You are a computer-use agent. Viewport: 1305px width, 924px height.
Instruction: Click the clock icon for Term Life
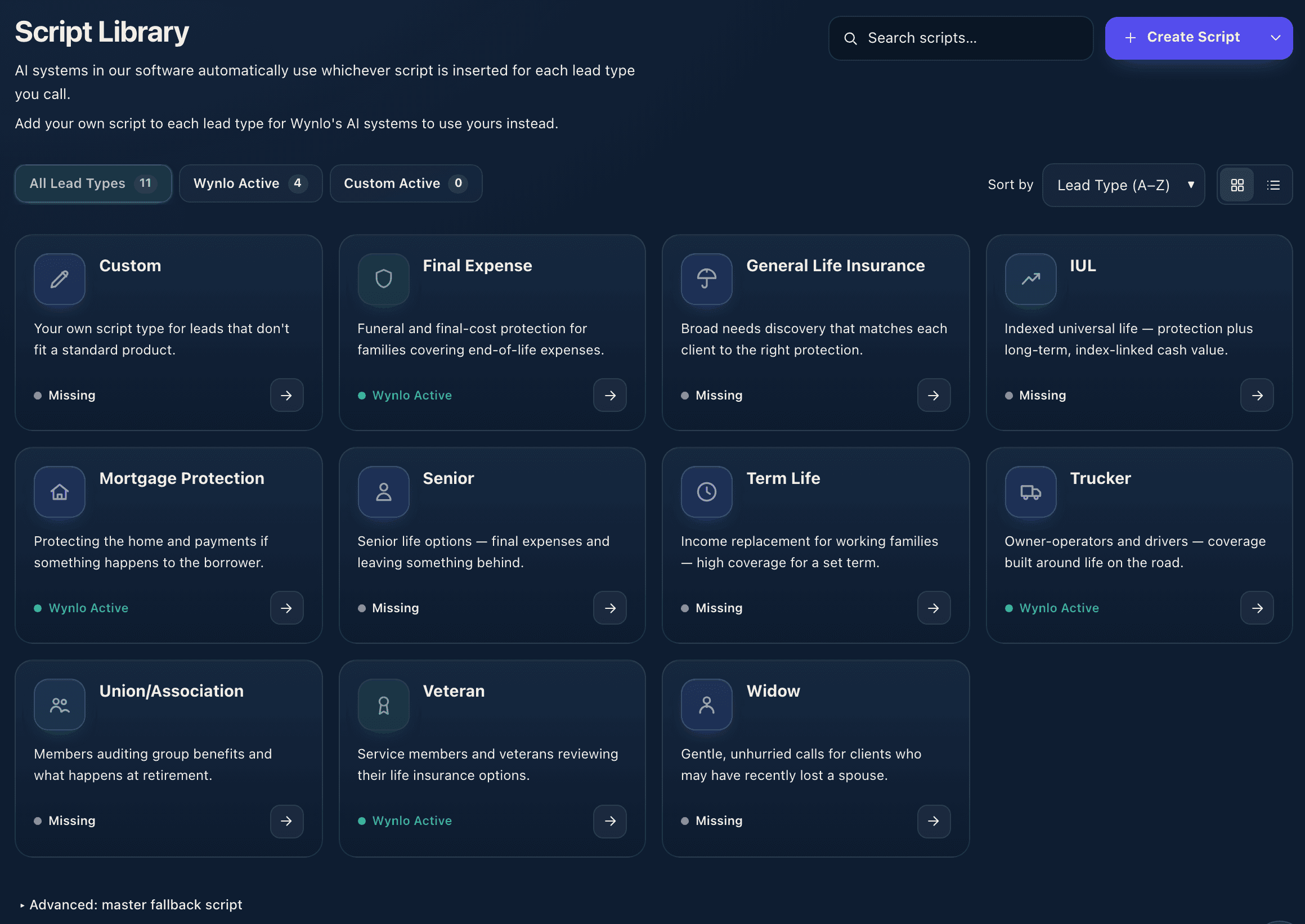click(x=707, y=492)
